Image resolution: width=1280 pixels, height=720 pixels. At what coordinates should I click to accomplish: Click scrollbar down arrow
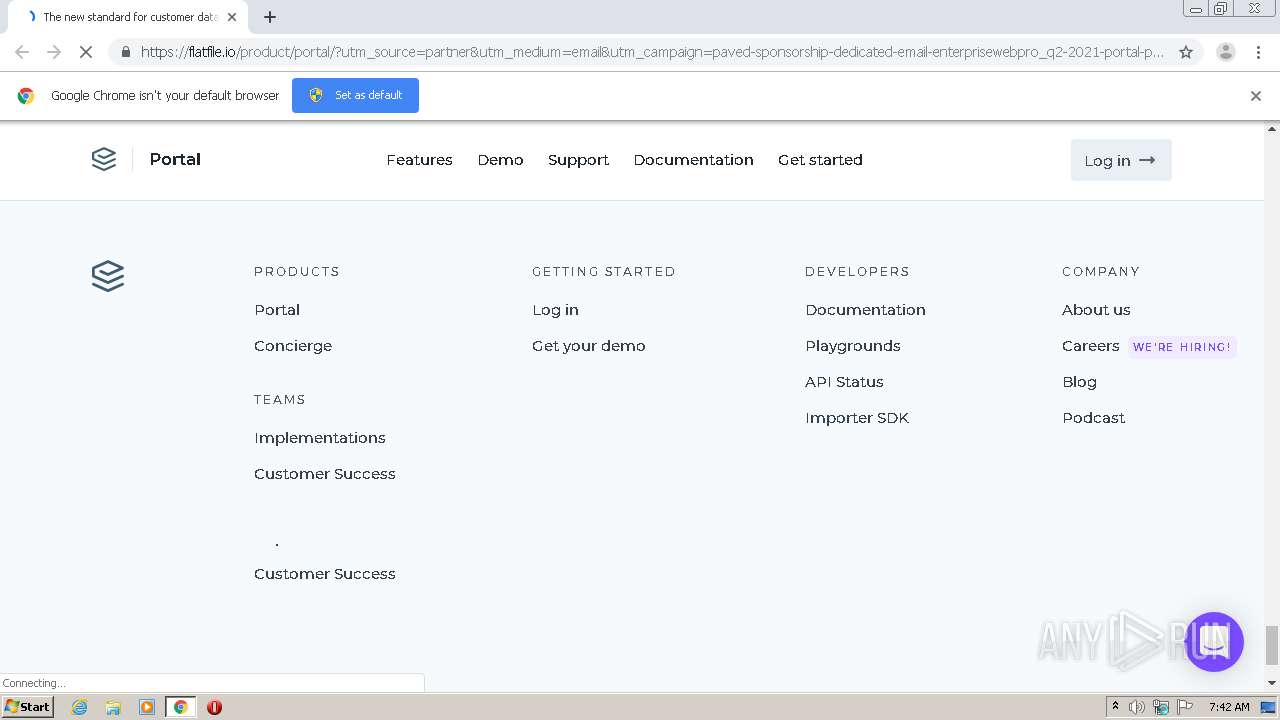1272,682
